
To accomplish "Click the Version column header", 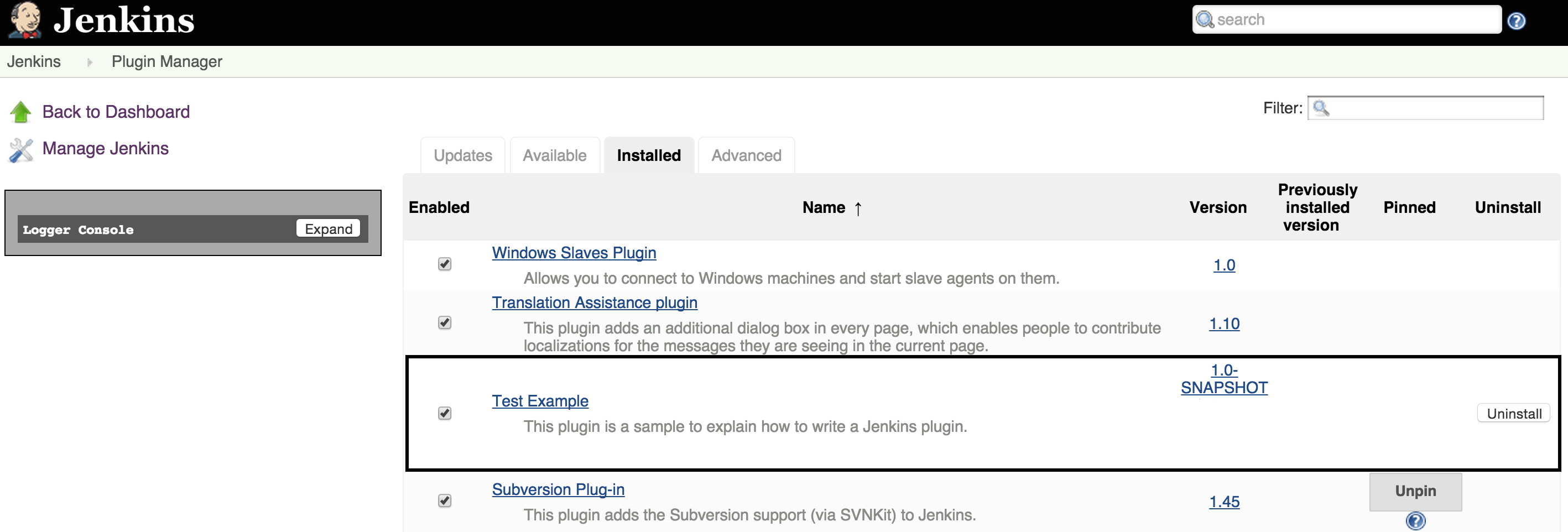I will click(1218, 207).
